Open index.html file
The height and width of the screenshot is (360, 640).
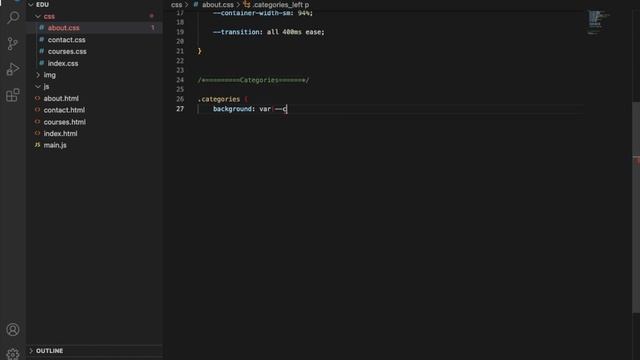[x=60, y=133]
